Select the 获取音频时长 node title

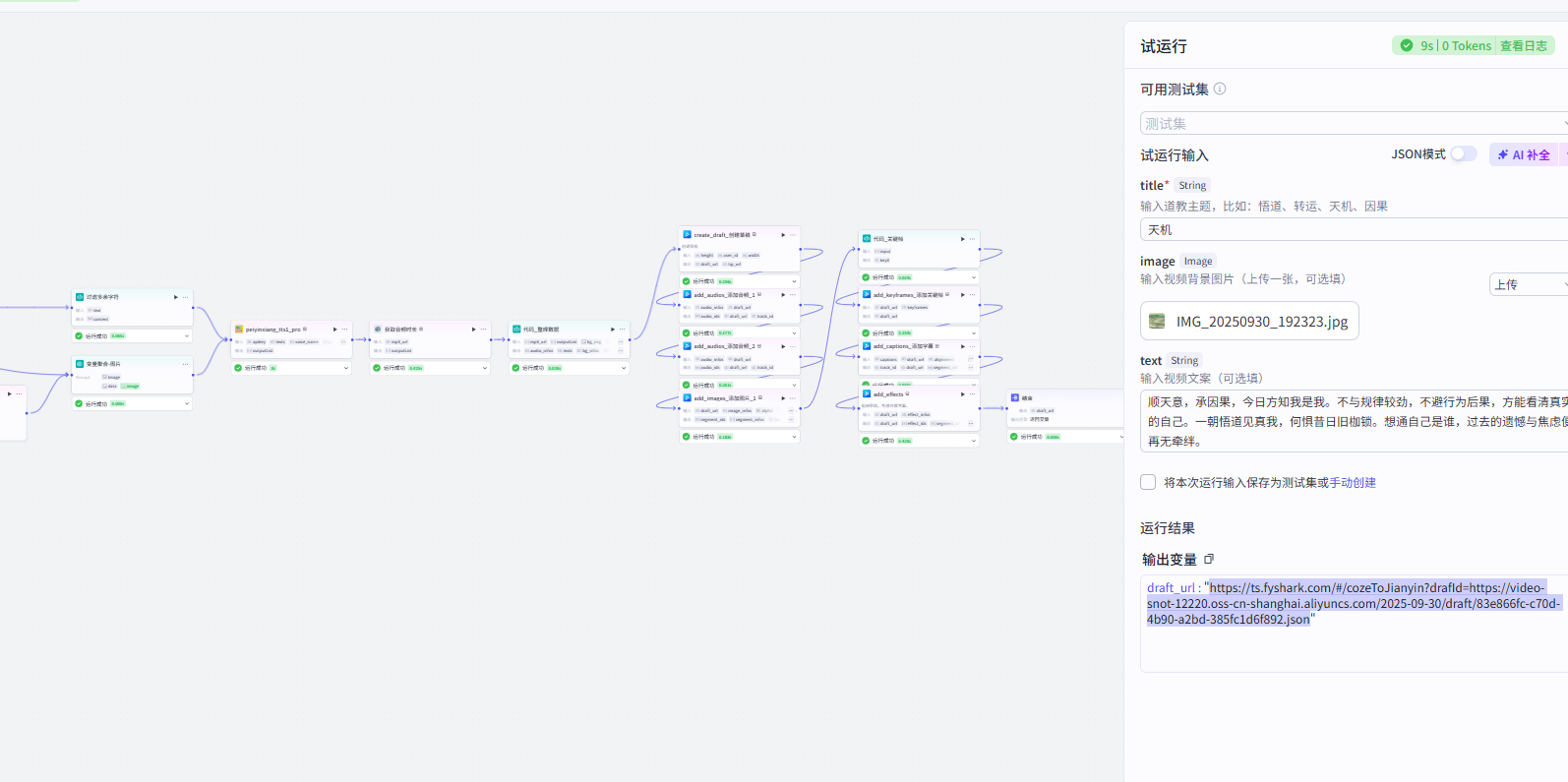coord(400,330)
